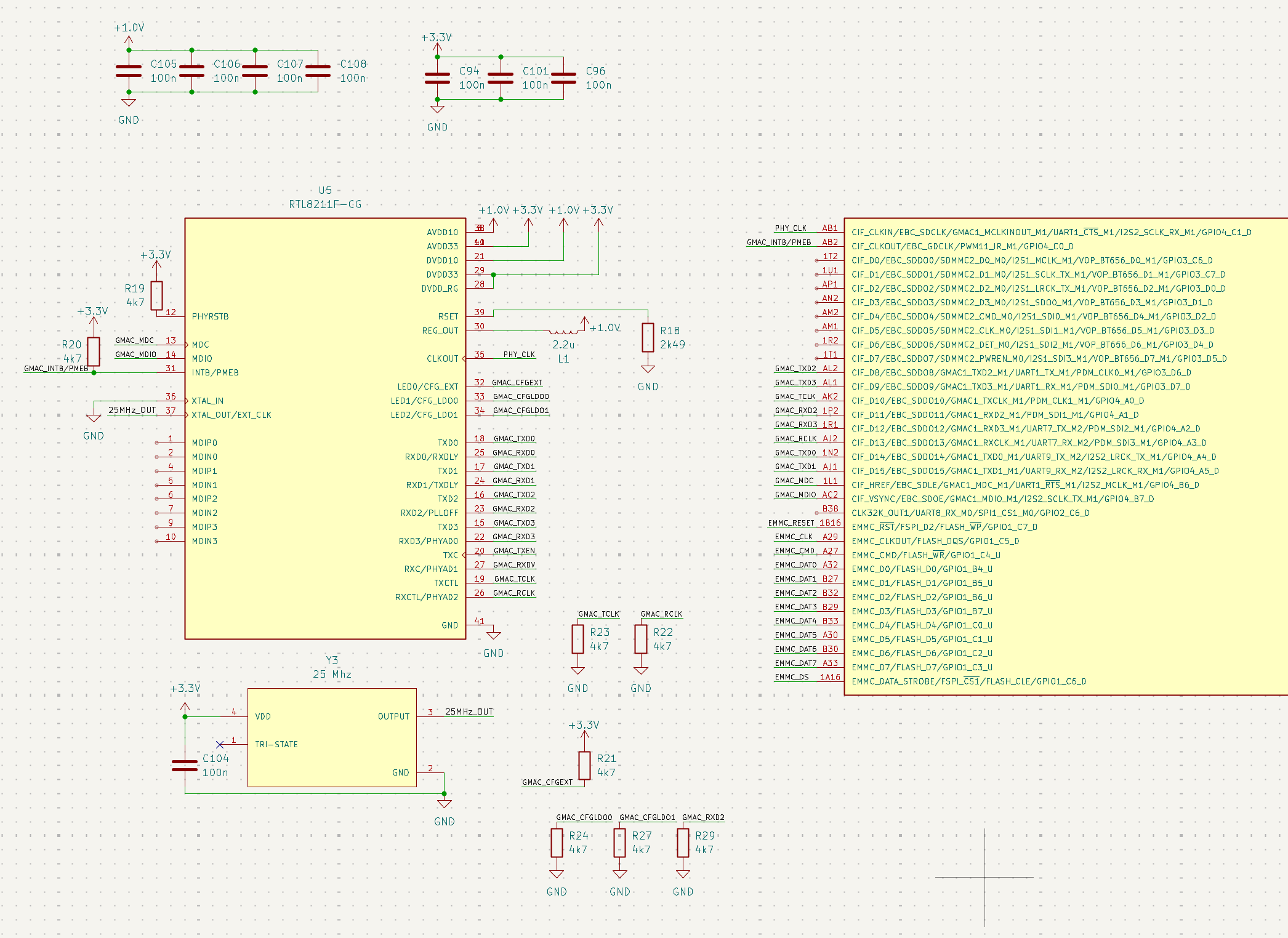The height and width of the screenshot is (938, 1288).
Task: Select the R21 pull-up resistor
Action: click(584, 765)
